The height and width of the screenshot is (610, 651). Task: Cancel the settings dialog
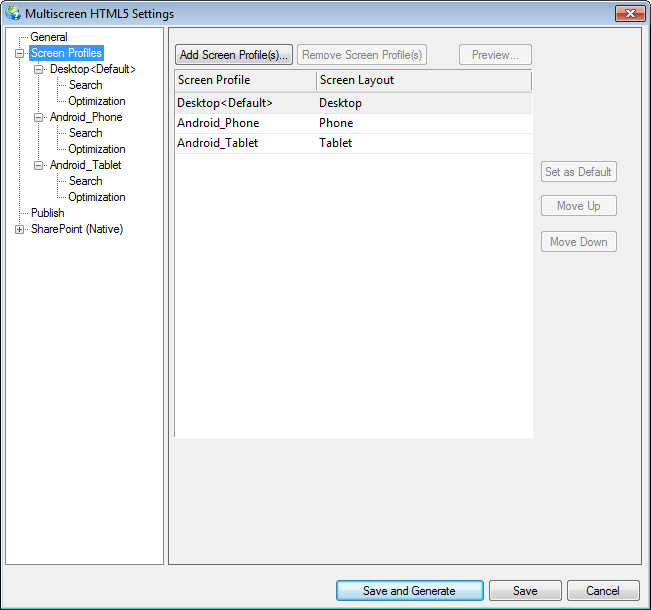click(603, 591)
